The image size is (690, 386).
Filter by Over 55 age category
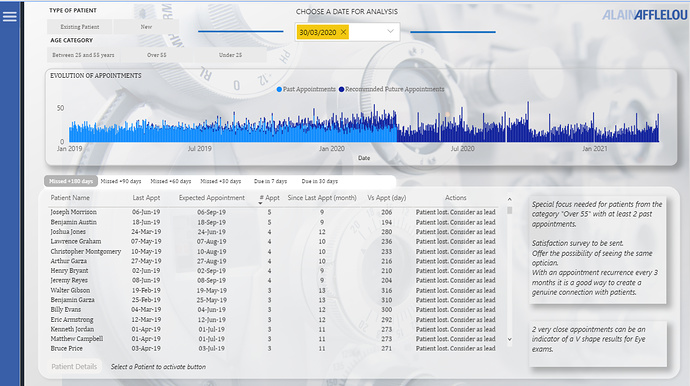157,55
